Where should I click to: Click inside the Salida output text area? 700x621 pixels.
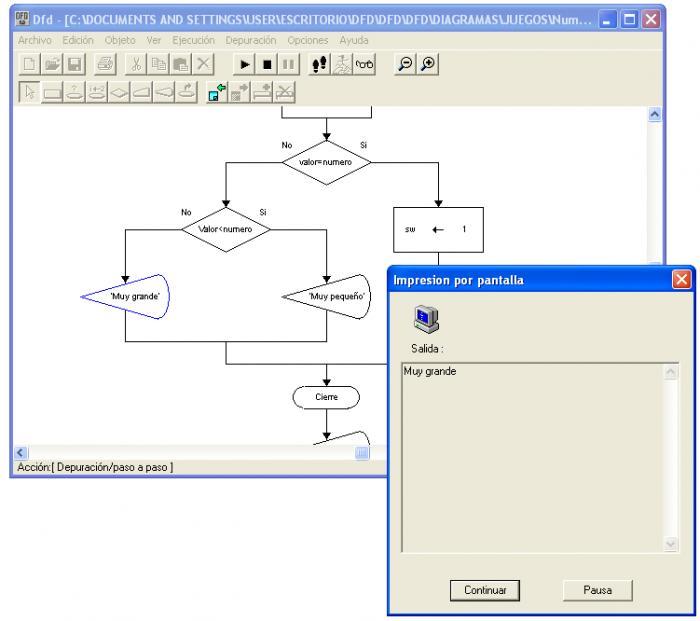533,458
